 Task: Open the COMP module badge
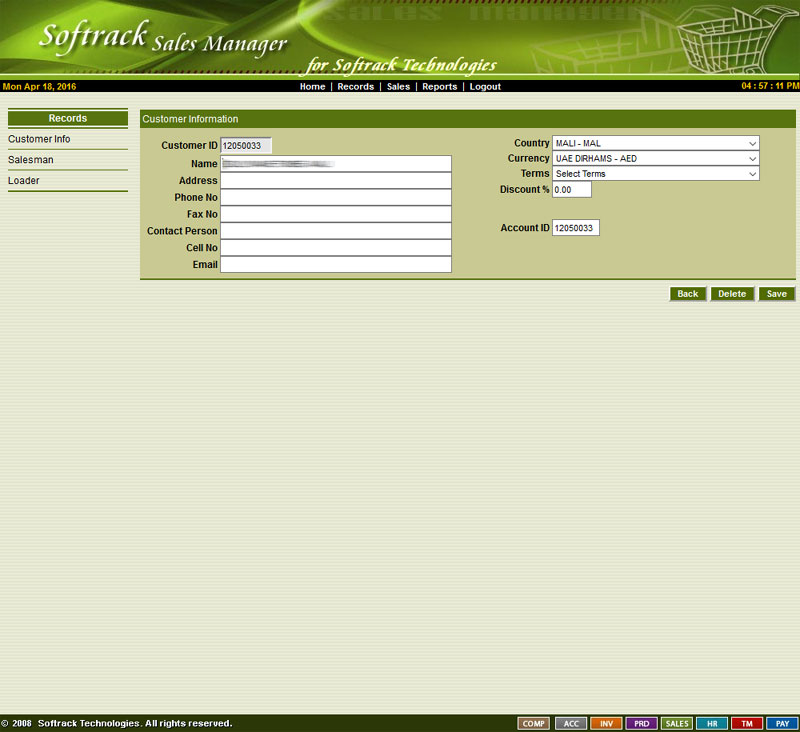click(x=534, y=723)
